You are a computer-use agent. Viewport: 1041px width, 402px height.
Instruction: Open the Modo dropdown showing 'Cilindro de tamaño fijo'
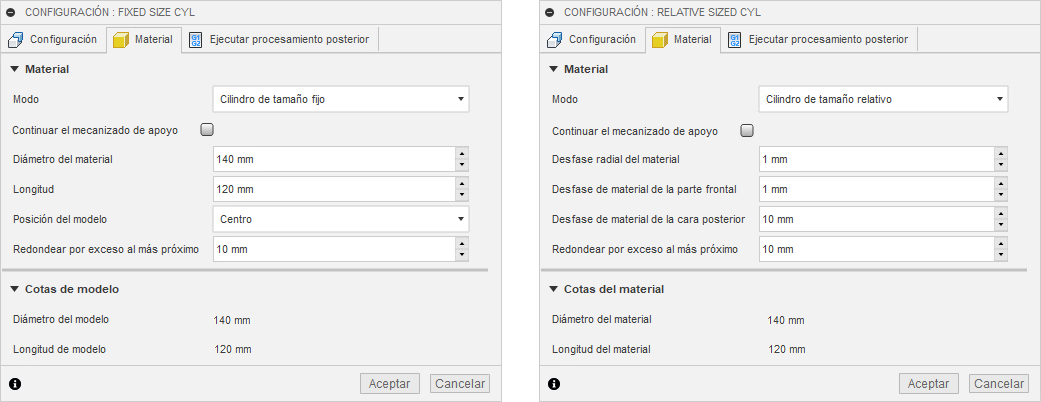coord(341,99)
